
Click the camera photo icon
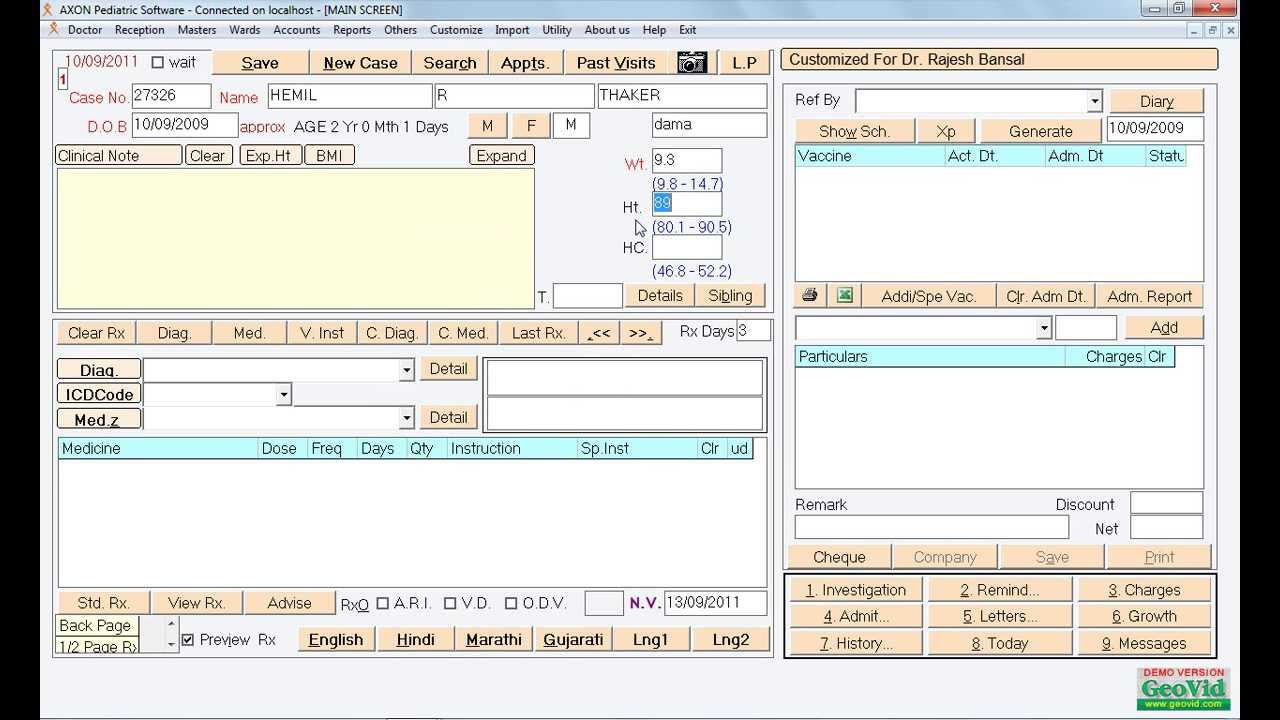(x=692, y=63)
